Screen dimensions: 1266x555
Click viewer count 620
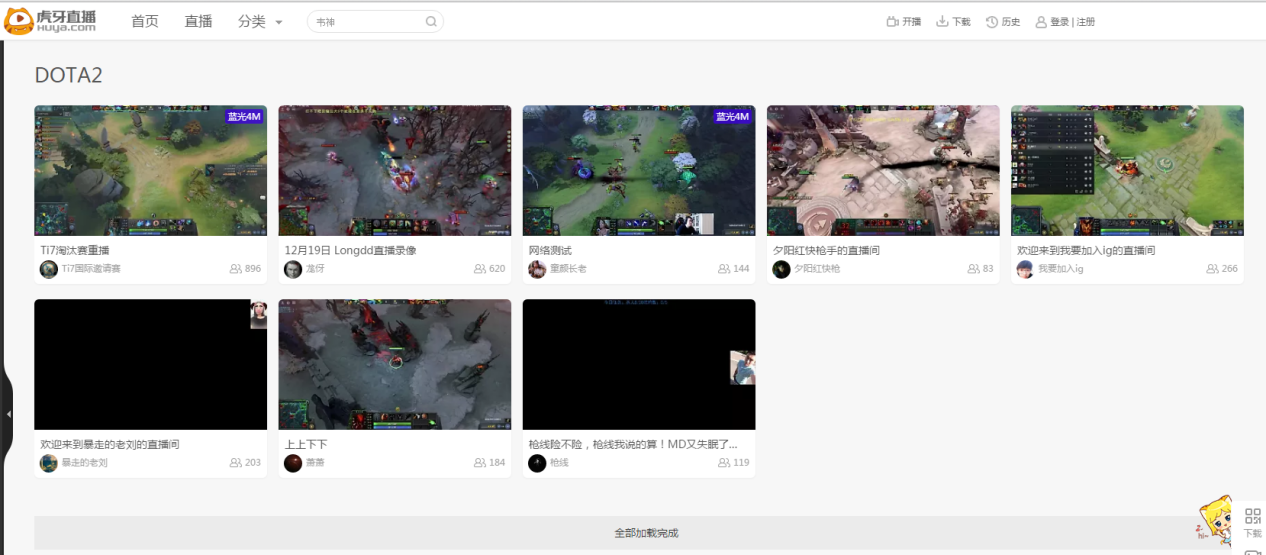click(489, 269)
